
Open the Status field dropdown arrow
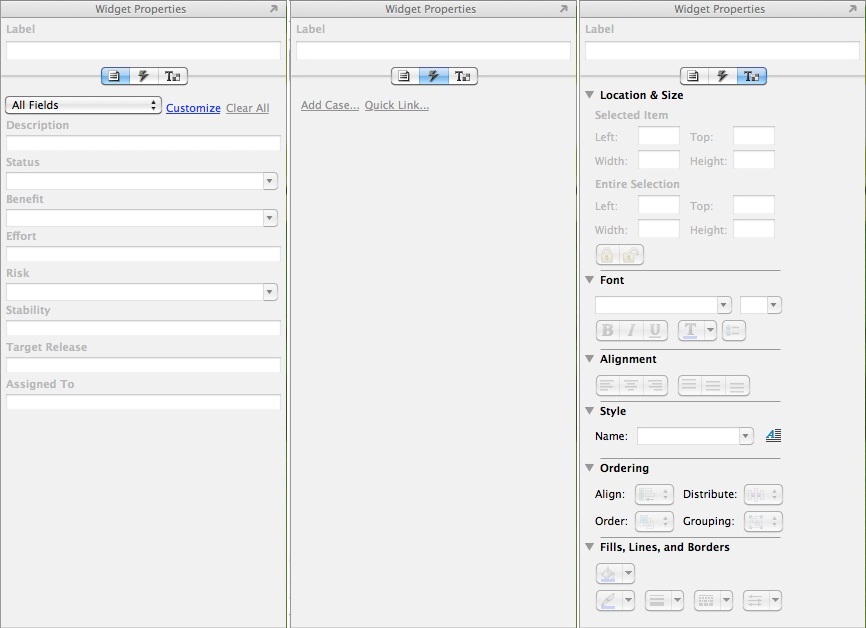[x=270, y=180]
